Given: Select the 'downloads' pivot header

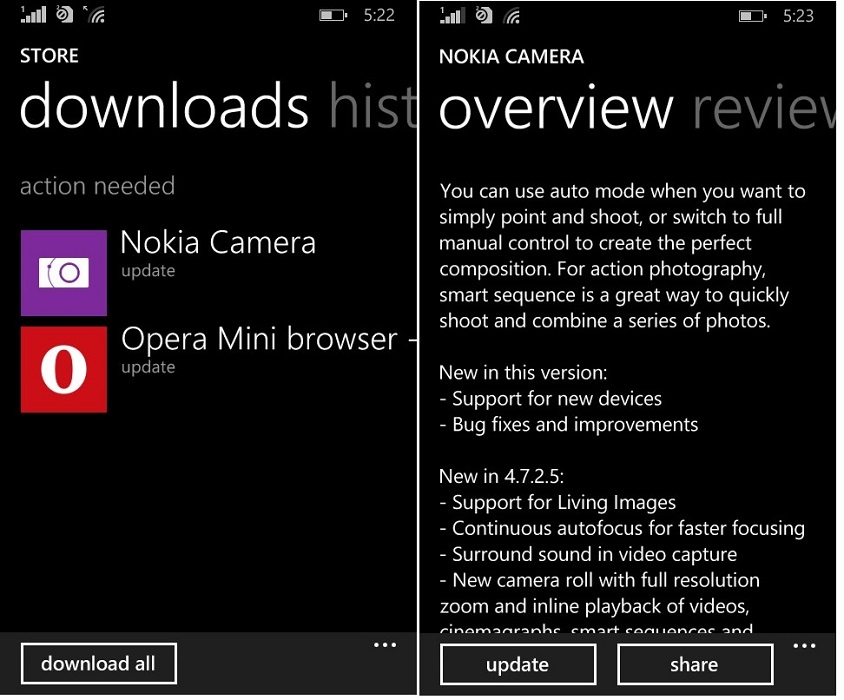Looking at the screenshot, I should point(164,106).
